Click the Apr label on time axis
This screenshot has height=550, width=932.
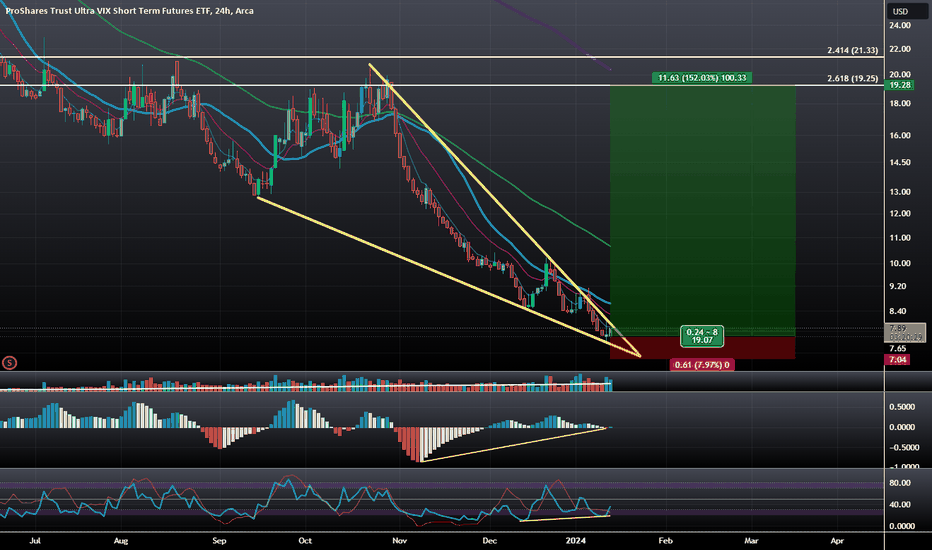pyautogui.click(x=837, y=540)
